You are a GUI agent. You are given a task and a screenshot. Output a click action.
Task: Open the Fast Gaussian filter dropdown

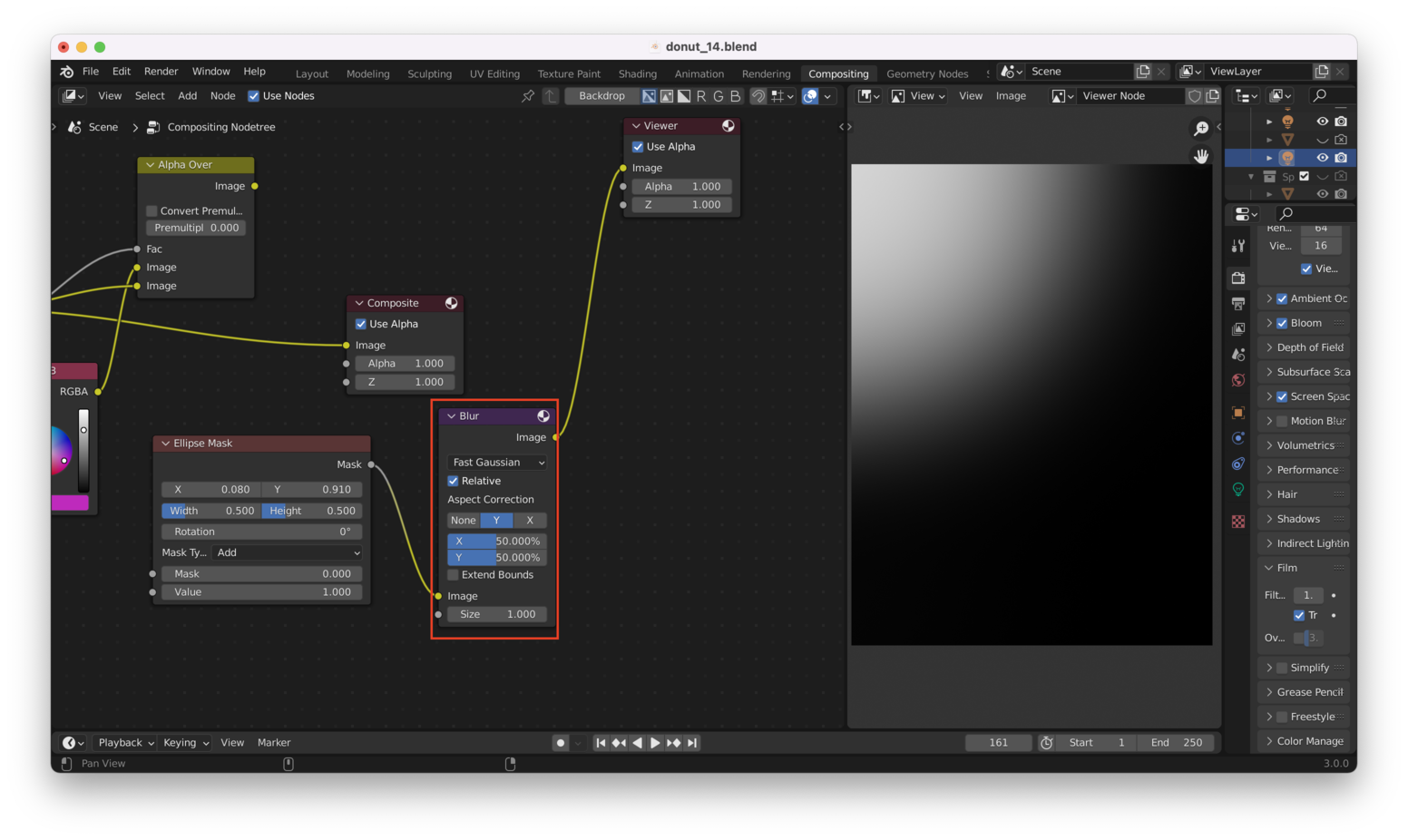(496, 462)
